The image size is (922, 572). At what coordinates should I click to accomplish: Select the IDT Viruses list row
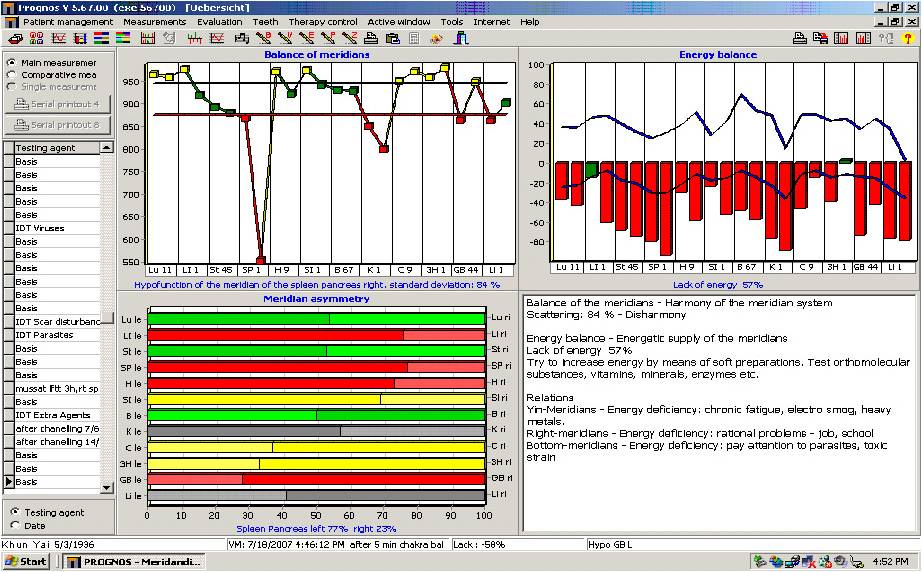tap(57, 228)
